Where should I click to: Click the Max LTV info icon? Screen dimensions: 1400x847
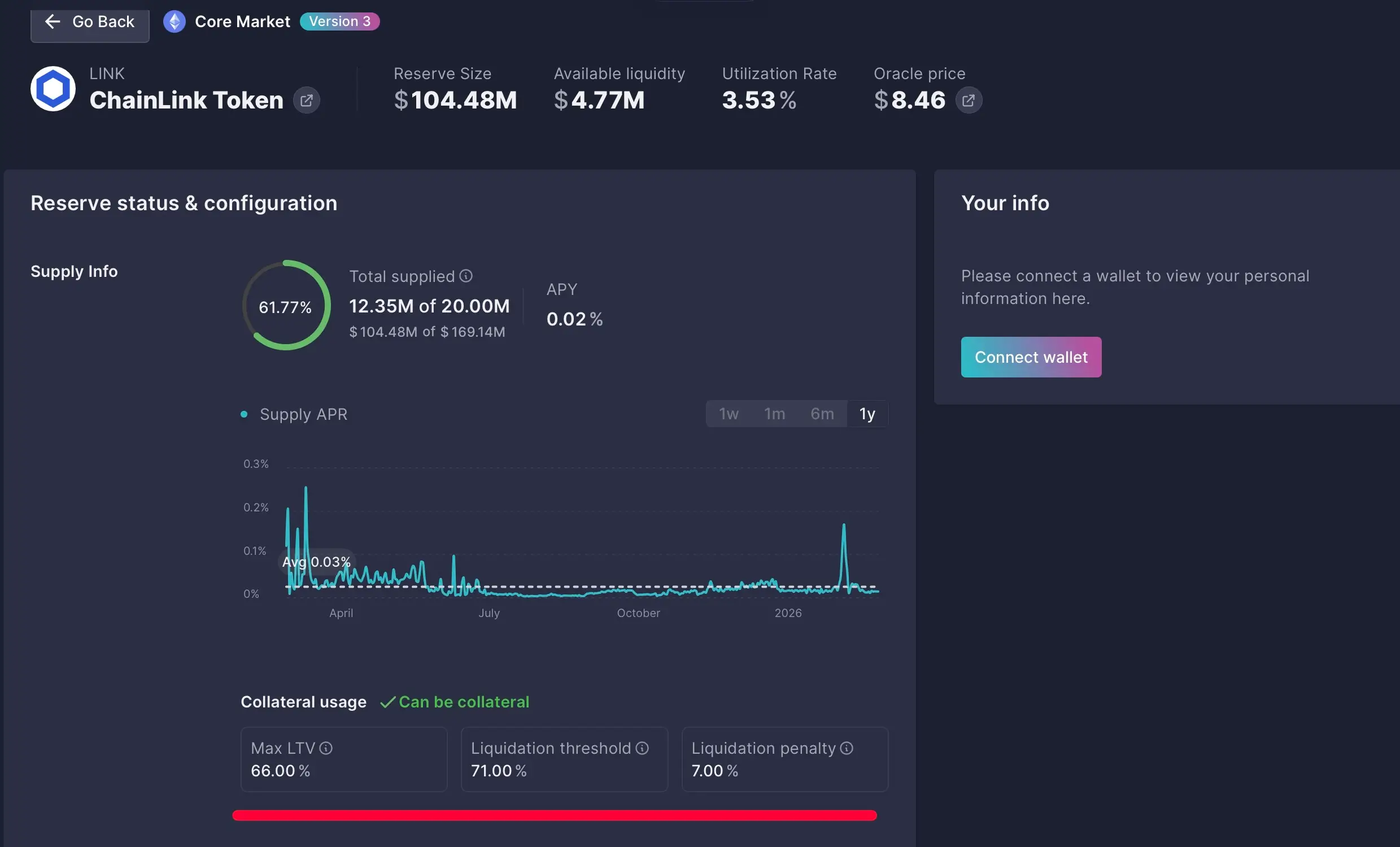pyautogui.click(x=325, y=748)
